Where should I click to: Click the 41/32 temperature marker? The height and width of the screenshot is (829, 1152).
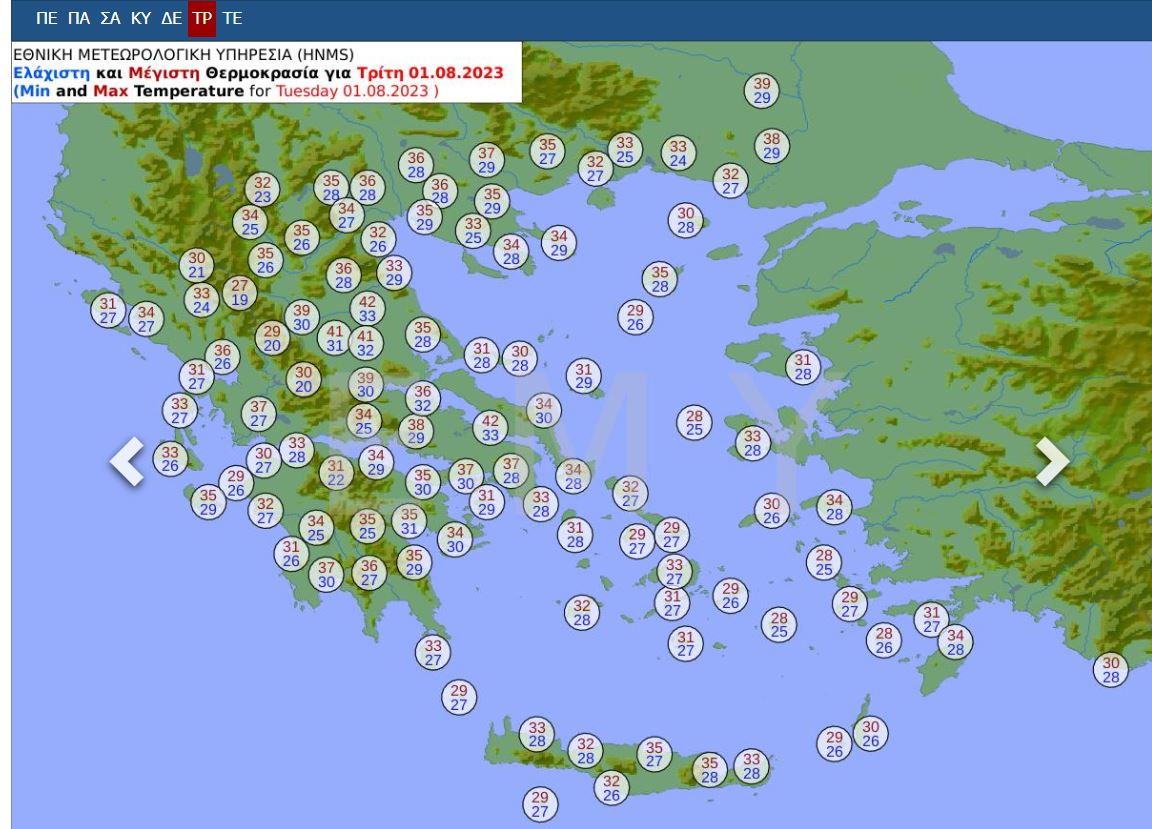click(x=365, y=343)
